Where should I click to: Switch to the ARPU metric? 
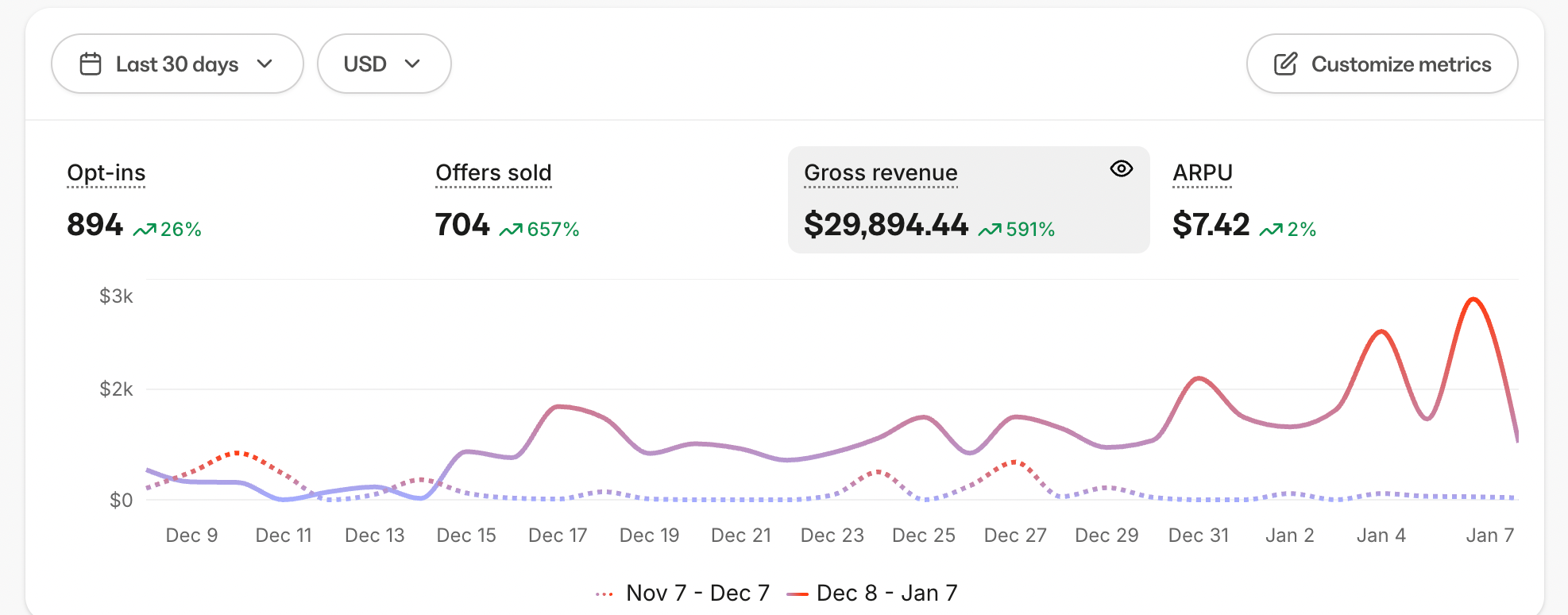pos(1203,173)
